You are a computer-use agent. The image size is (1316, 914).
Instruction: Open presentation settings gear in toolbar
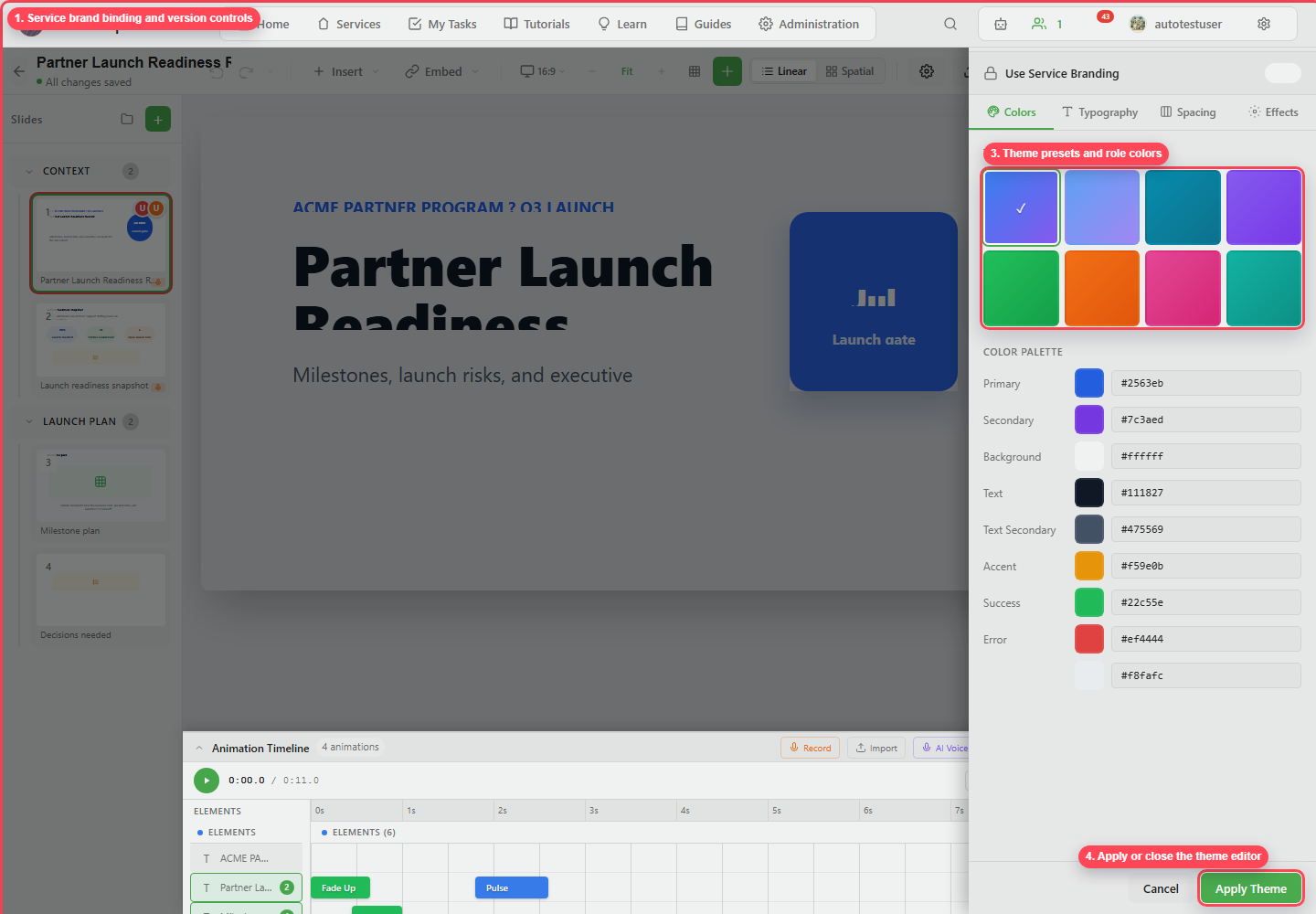click(927, 71)
